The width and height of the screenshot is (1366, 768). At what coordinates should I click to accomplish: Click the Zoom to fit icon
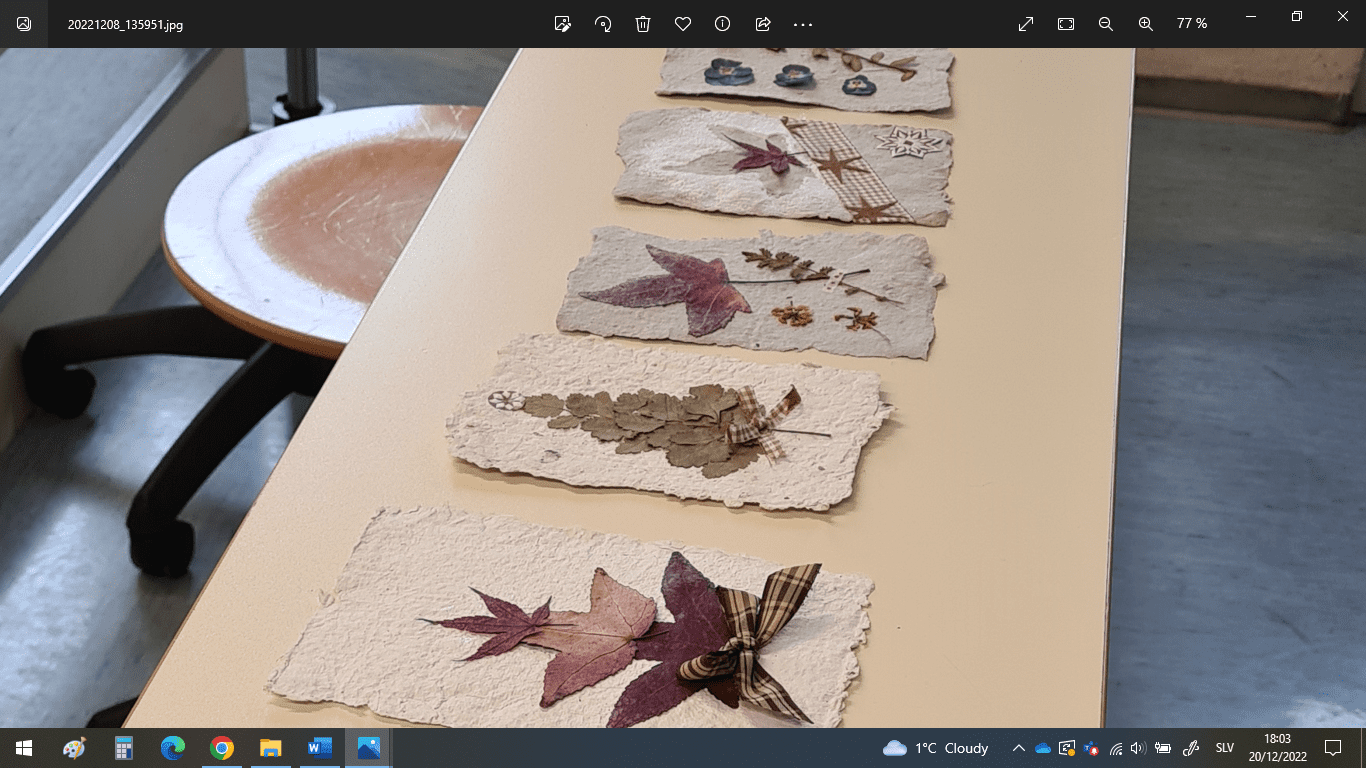(x=1066, y=24)
